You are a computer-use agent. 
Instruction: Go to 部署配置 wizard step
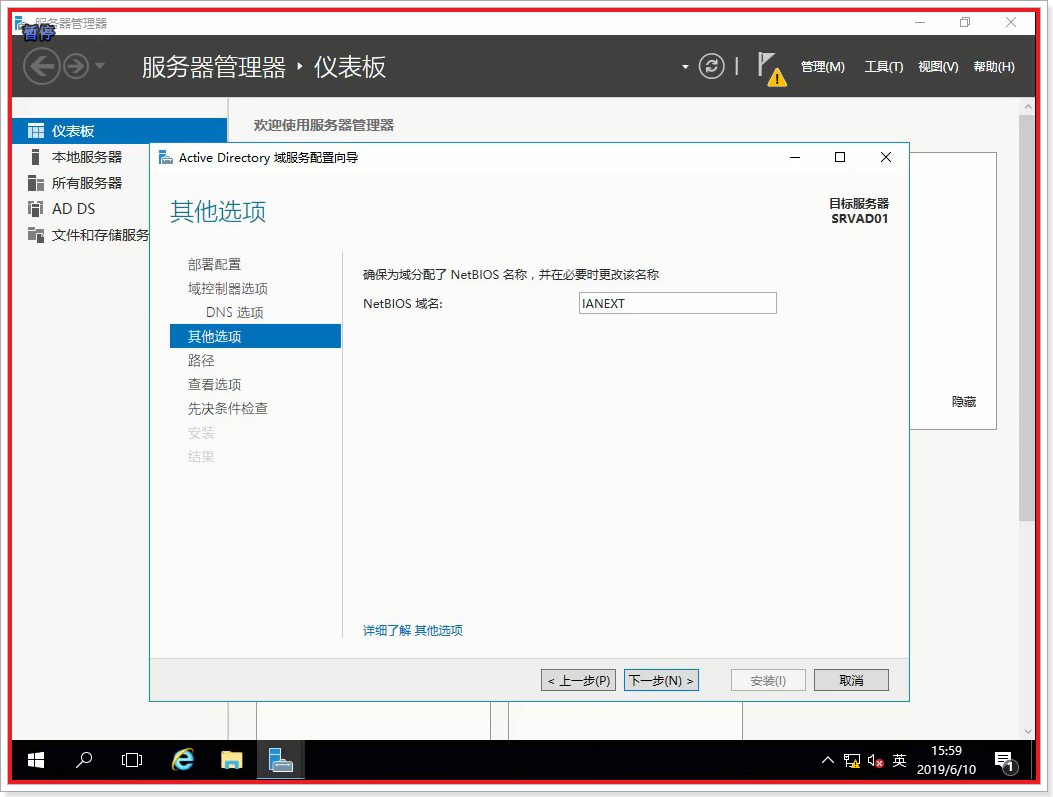214,265
